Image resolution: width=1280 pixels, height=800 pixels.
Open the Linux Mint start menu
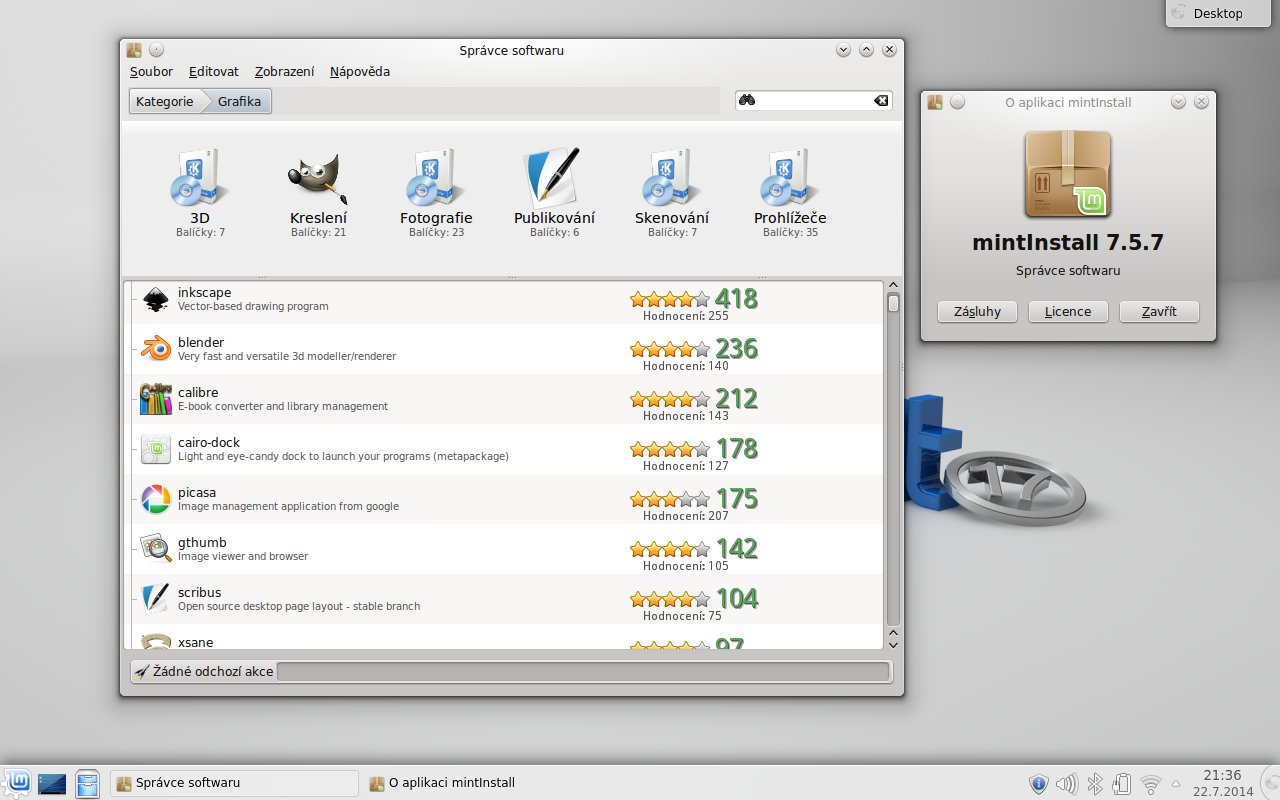(18, 783)
